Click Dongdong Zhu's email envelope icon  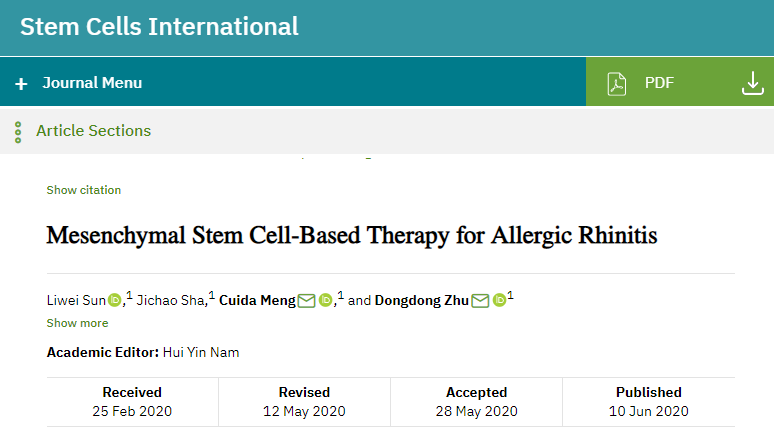480,300
